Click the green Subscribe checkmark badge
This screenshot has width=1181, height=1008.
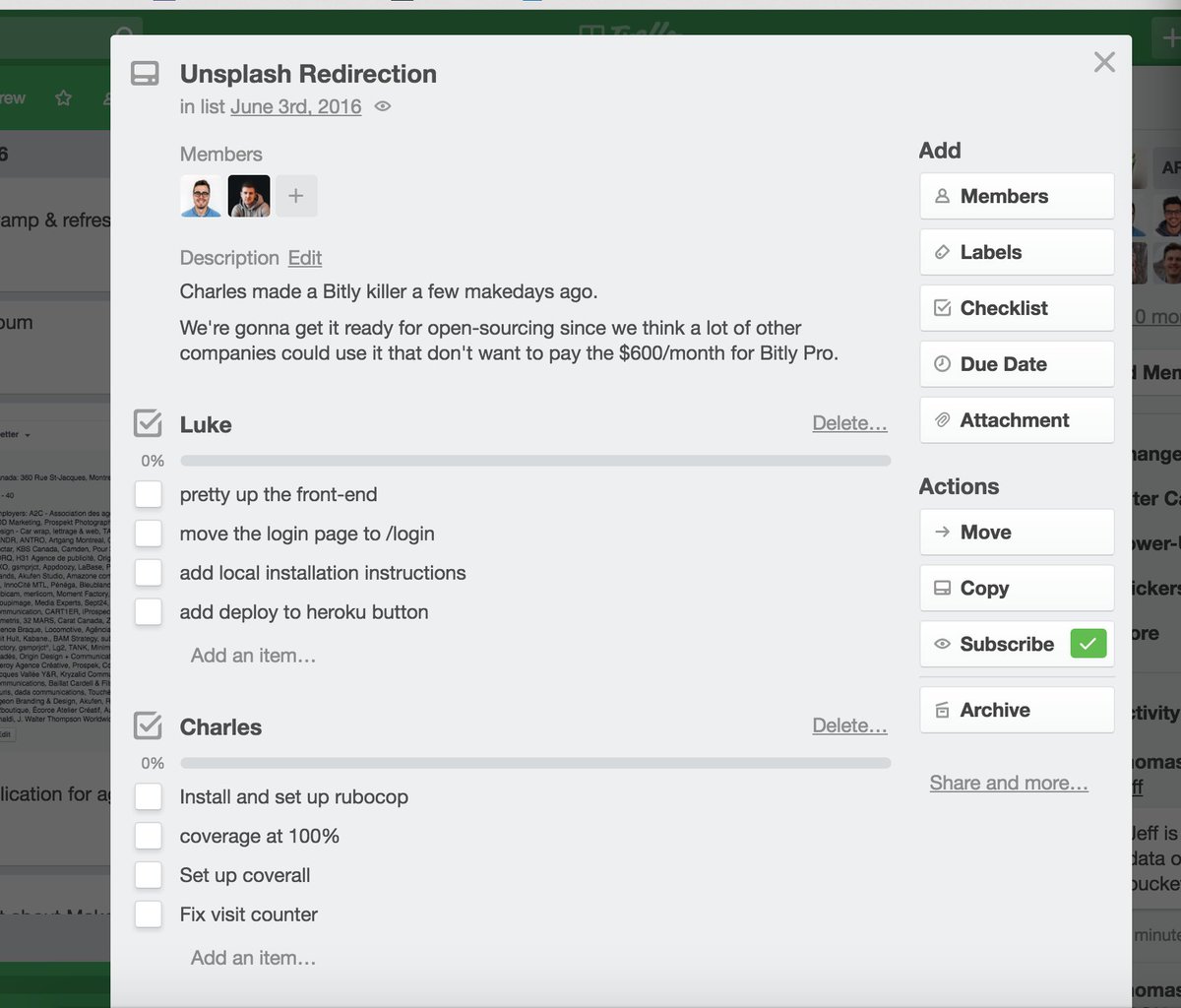click(1088, 644)
